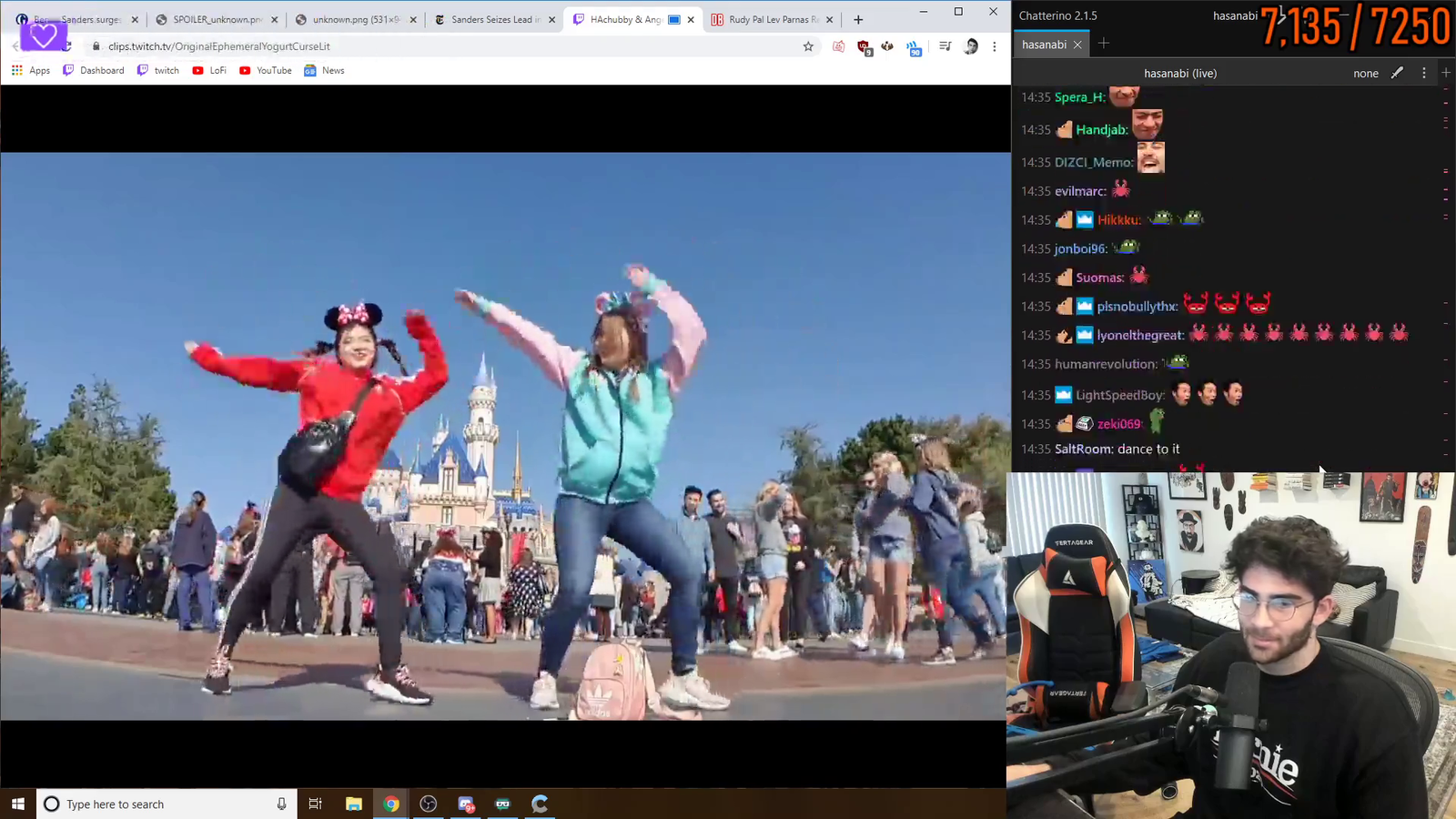The width and height of the screenshot is (1456, 819).
Task: Open the News bookmark
Action: (324, 70)
